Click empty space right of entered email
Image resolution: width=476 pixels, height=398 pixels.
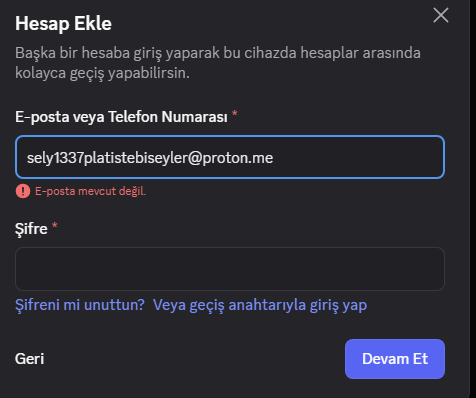(357, 157)
